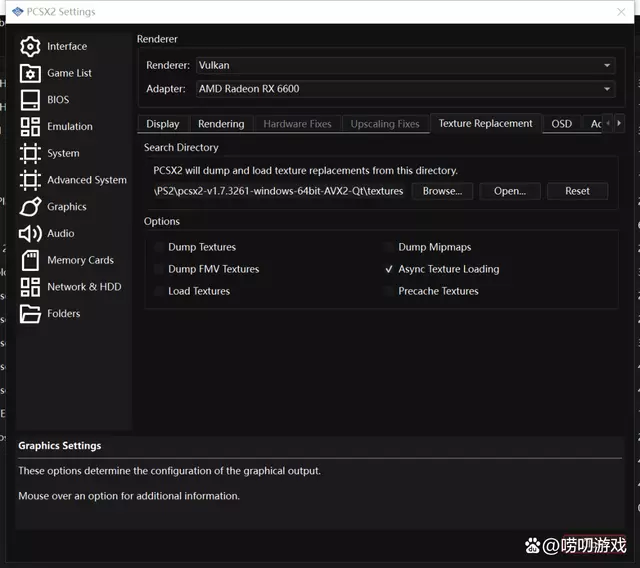This screenshot has width=640, height=568.
Task: Click the Network & HDD label
Action: tap(84, 287)
